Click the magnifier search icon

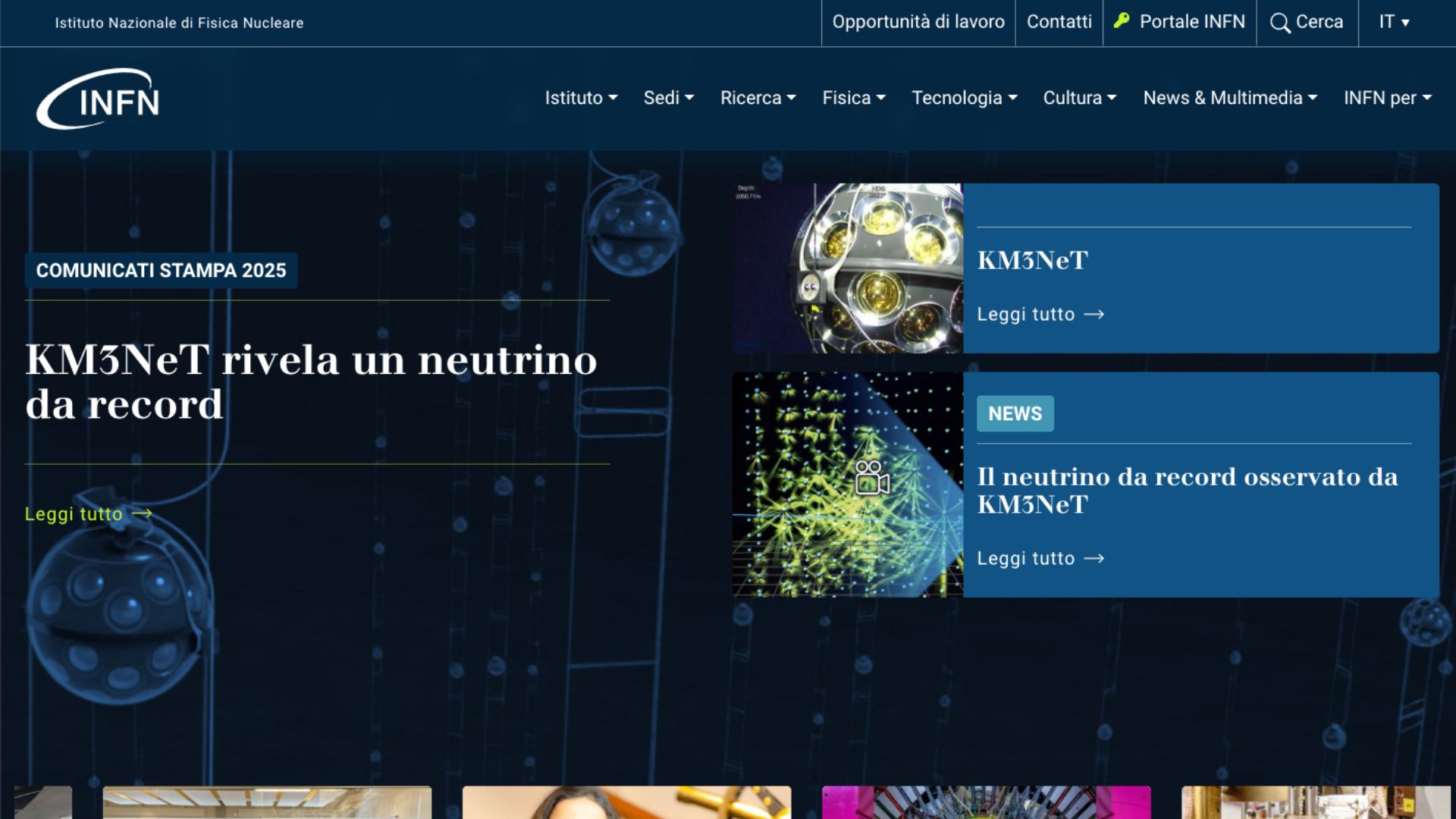coord(1280,23)
